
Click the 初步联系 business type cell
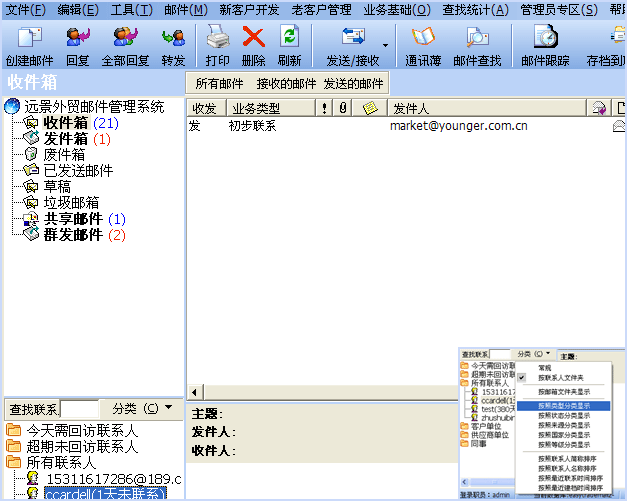(x=252, y=126)
